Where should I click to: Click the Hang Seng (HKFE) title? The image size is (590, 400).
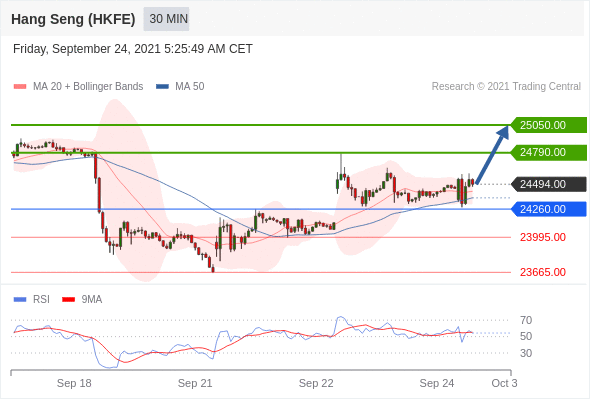pos(73,19)
